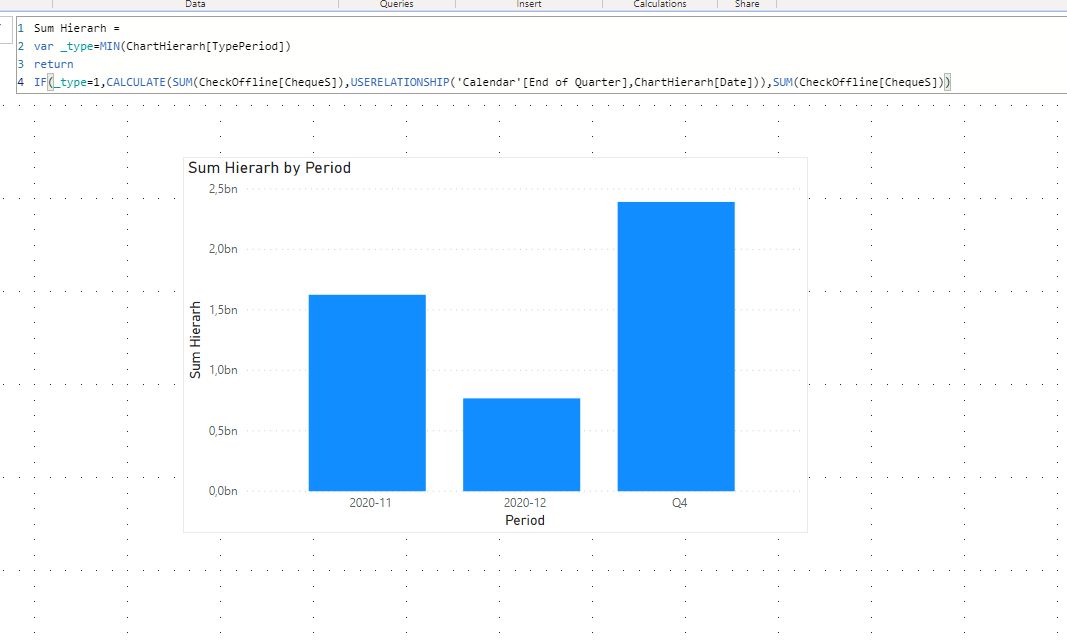The image size is (1067, 640).
Task: Click 'ChartHierarh[TypePeriod]' in the formula
Action: coord(206,46)
